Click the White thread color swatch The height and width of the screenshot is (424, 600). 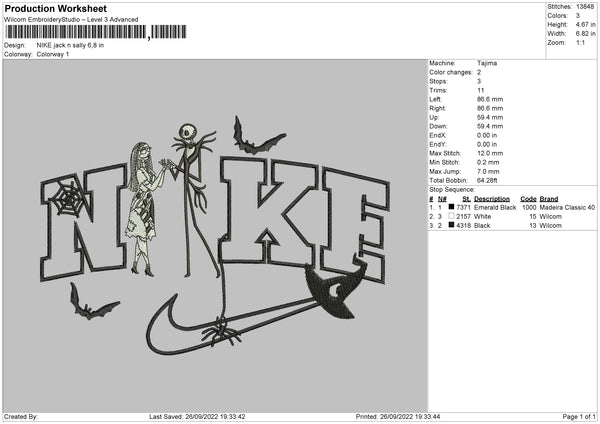[451, 216]
